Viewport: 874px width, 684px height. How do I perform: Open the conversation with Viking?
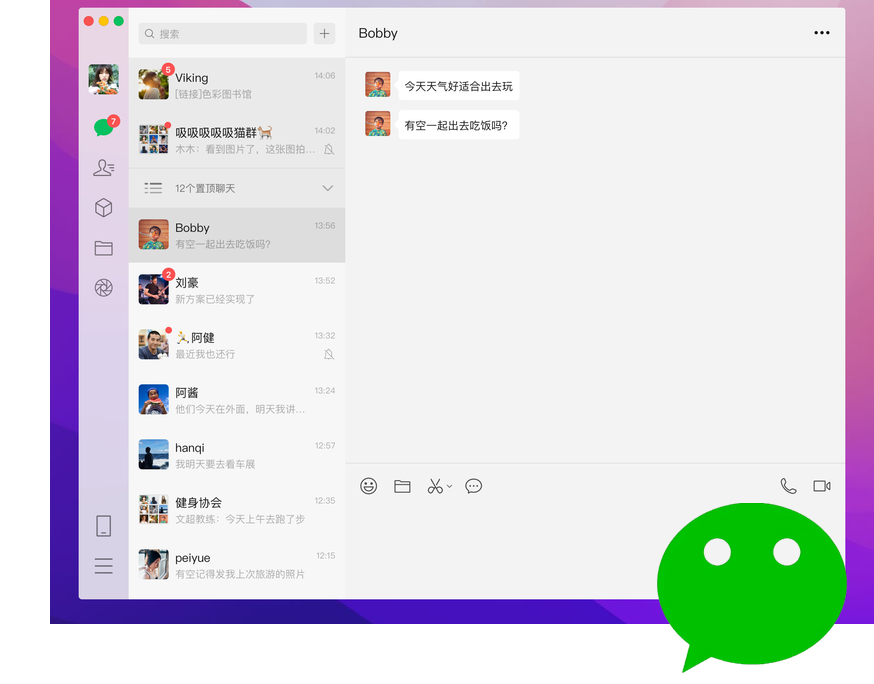(x=237, y=85)
